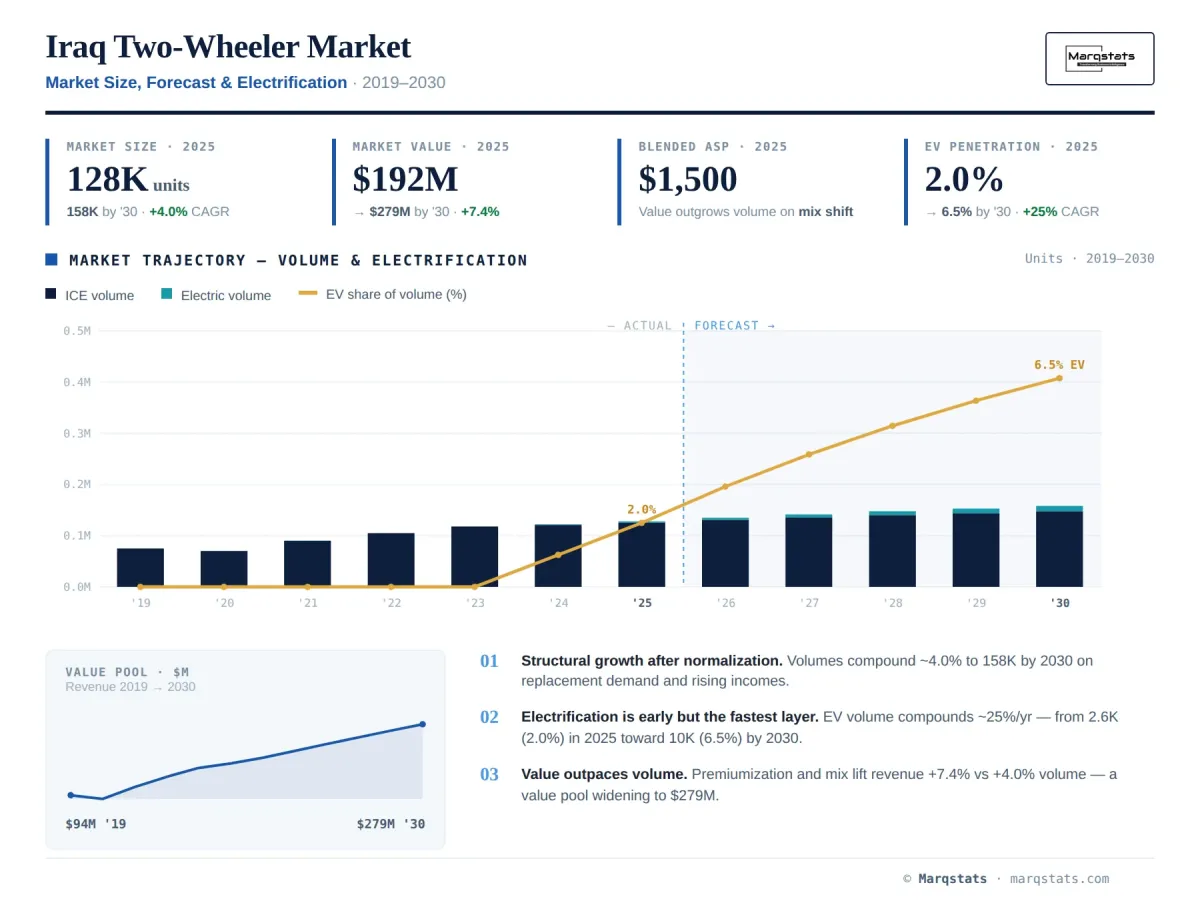
Task: Click the 'Units · 2019–2030' chart caption
Action: click(x=1089, y=258)
